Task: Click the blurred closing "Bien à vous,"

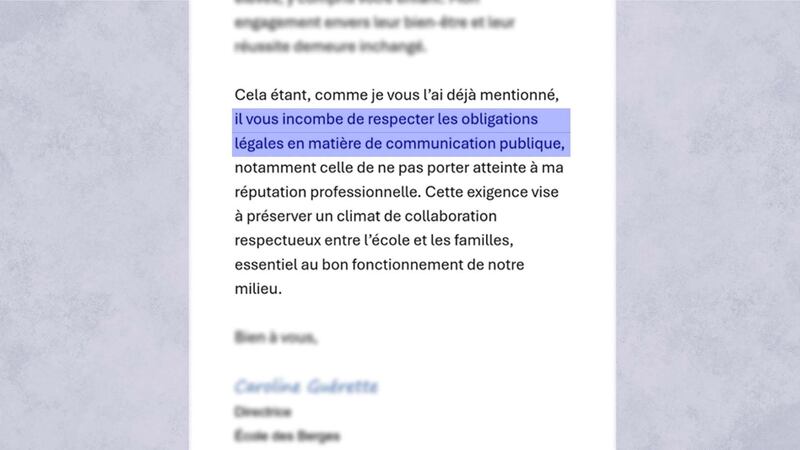Action: (x=276, y=337)
